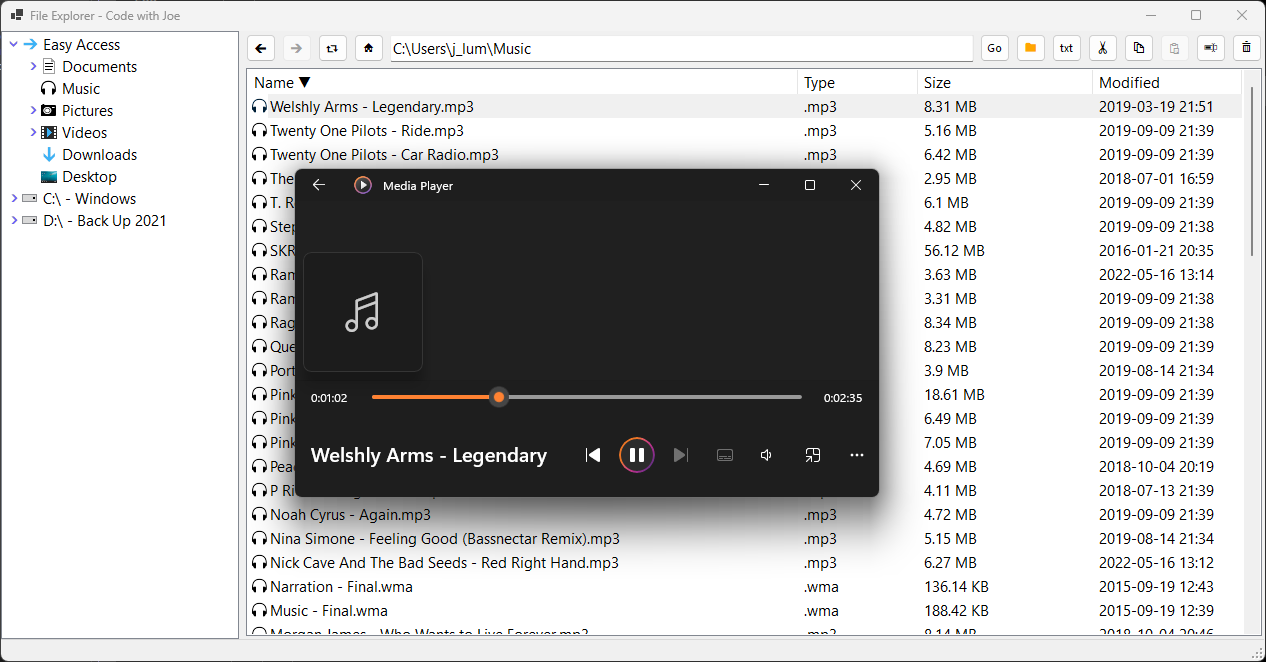Expand the D:\ Back Up 2021 drive
This screenshot has height=662, width=1266.
click(x=14, y=220)
